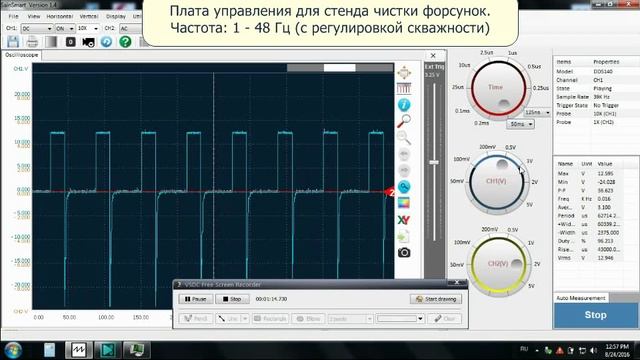Select the Oscilloscope tab
Viewport: 640px width, 360px height.
pos(21,55)
